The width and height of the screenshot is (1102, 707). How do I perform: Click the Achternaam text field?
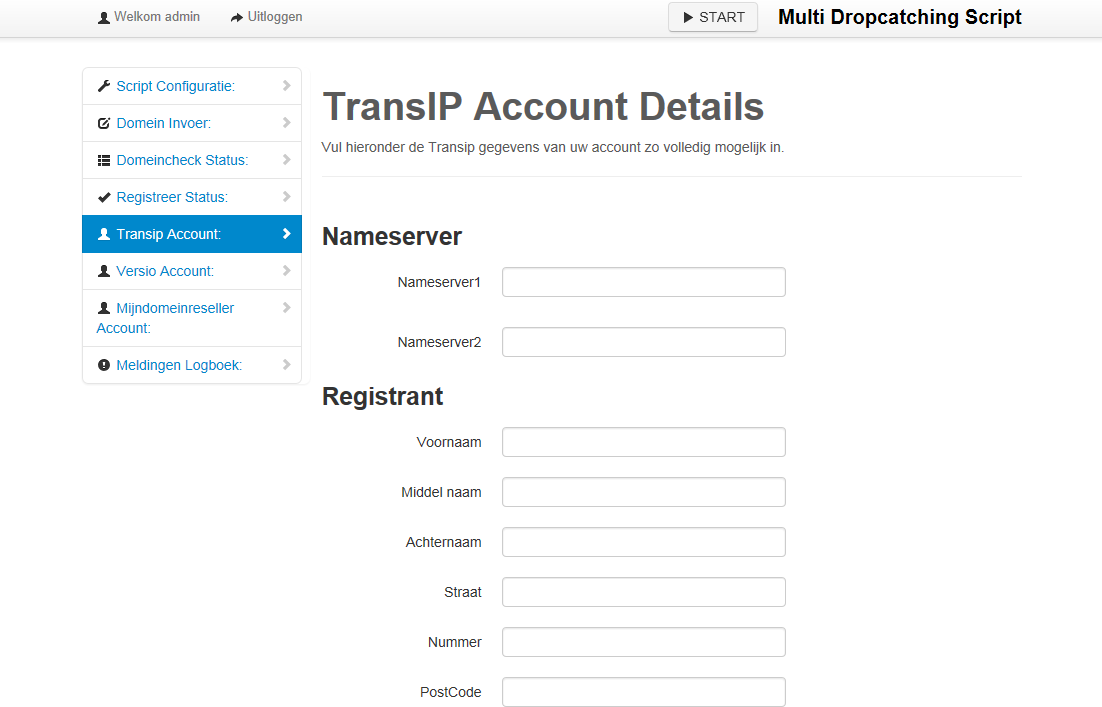pyautogui.click(x=643, y=542)
